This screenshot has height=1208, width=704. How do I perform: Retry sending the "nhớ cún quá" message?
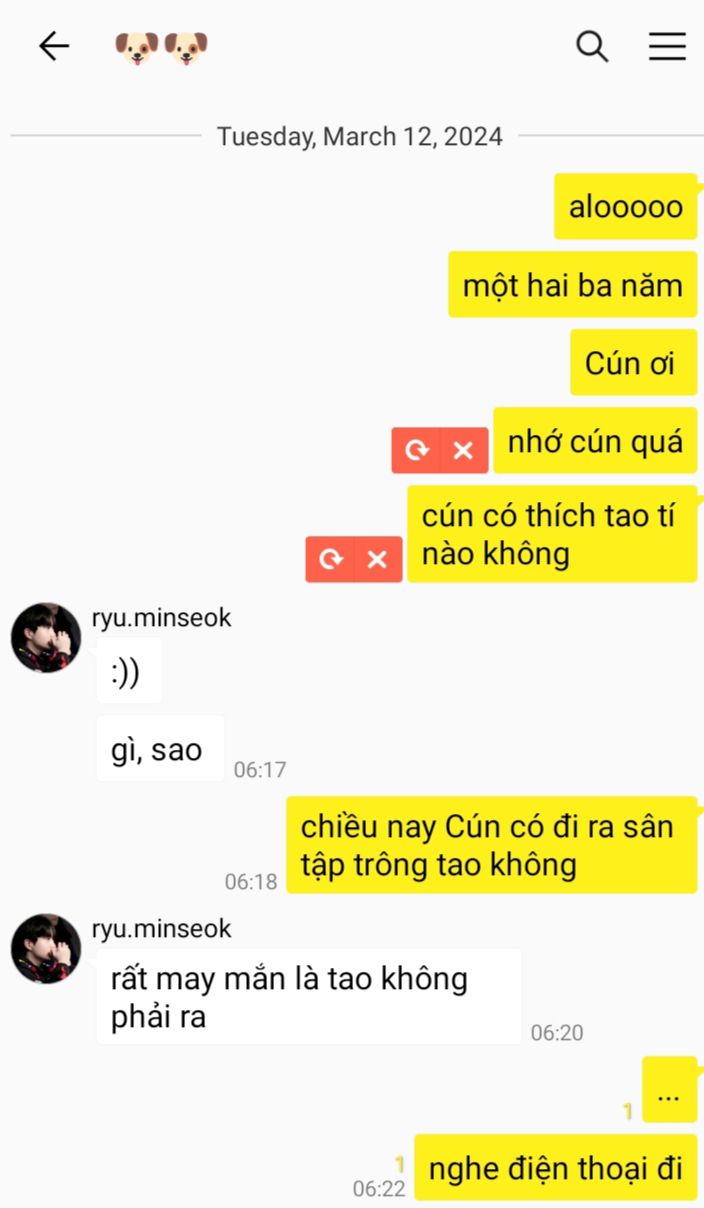pyautogui.click(x=416, y=450)
